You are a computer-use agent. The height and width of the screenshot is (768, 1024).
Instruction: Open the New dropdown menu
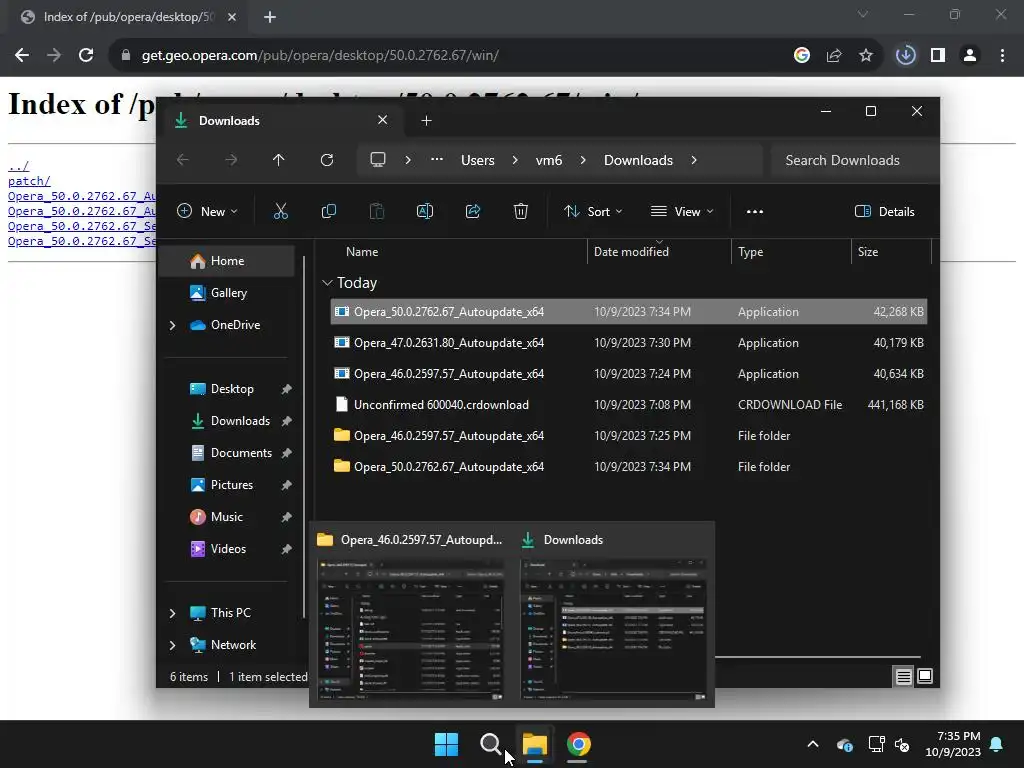(x=207, y=211)
